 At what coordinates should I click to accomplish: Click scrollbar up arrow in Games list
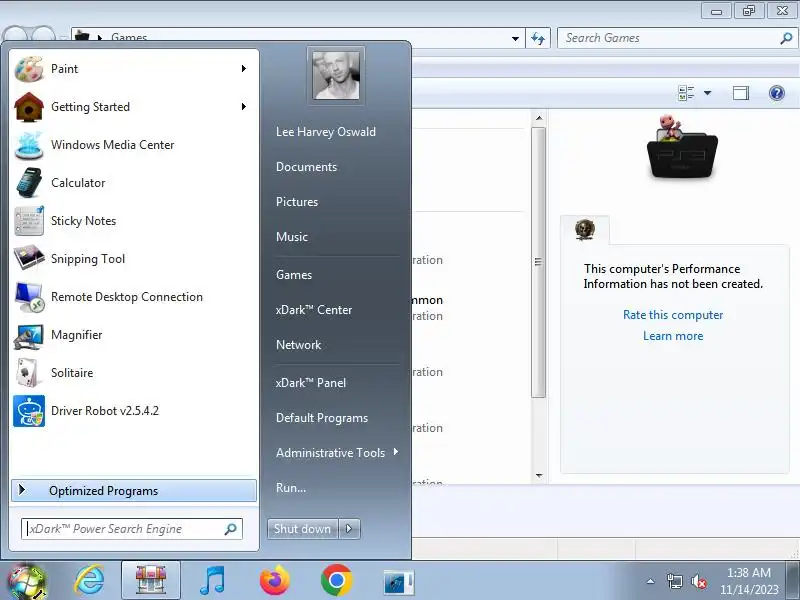point(539,118)
